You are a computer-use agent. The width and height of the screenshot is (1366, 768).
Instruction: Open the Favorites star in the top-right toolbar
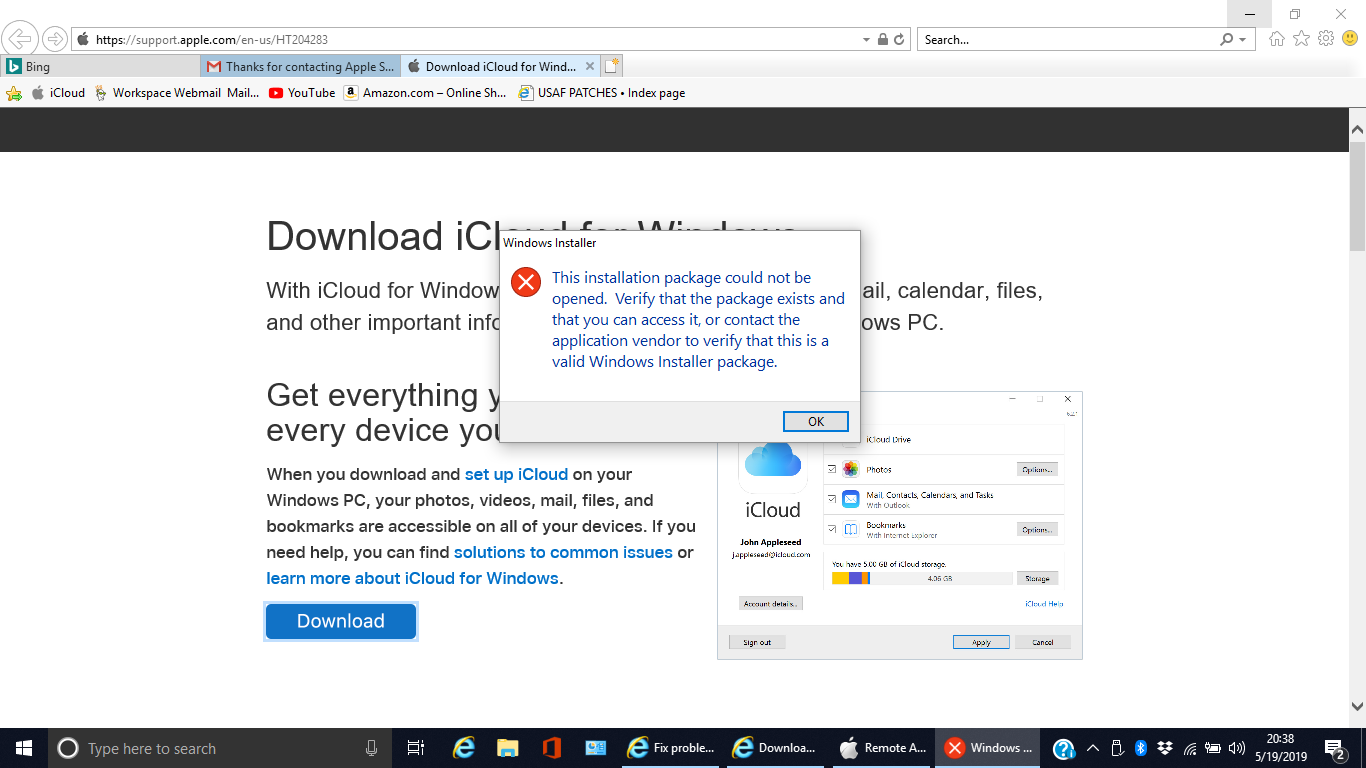coord(1301,39)
